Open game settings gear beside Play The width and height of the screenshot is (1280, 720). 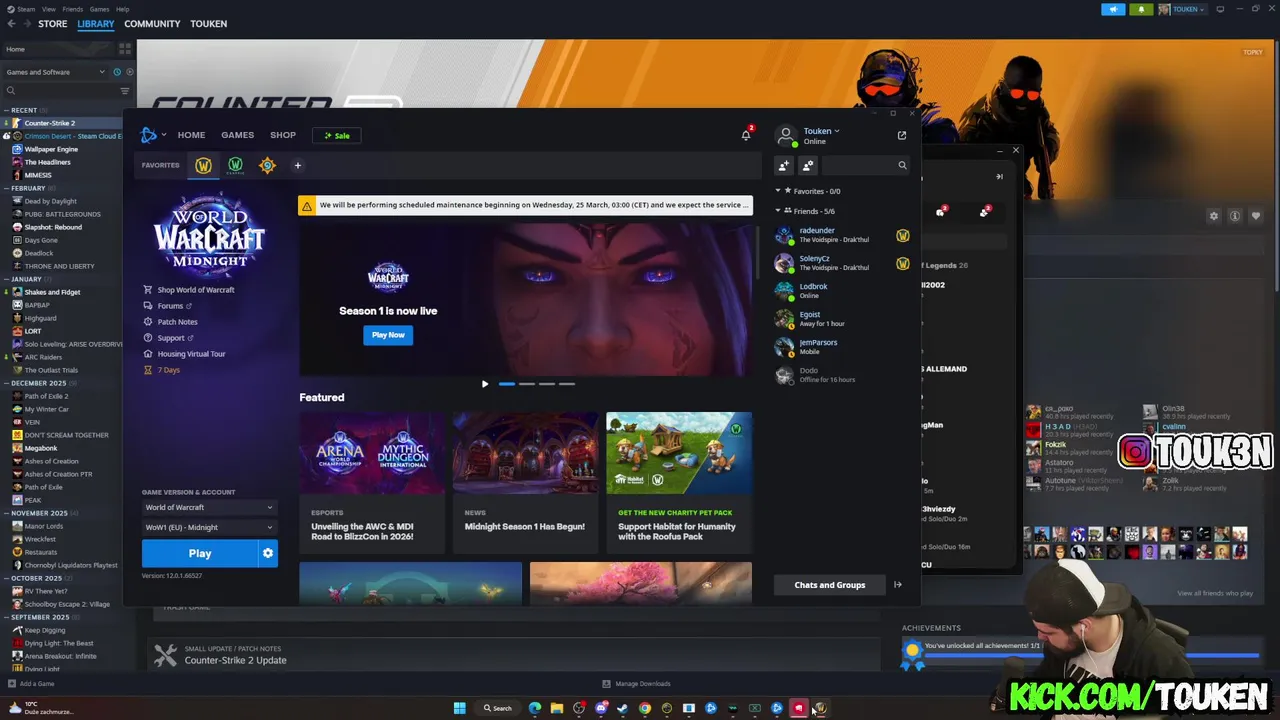[x=267, y=553]
